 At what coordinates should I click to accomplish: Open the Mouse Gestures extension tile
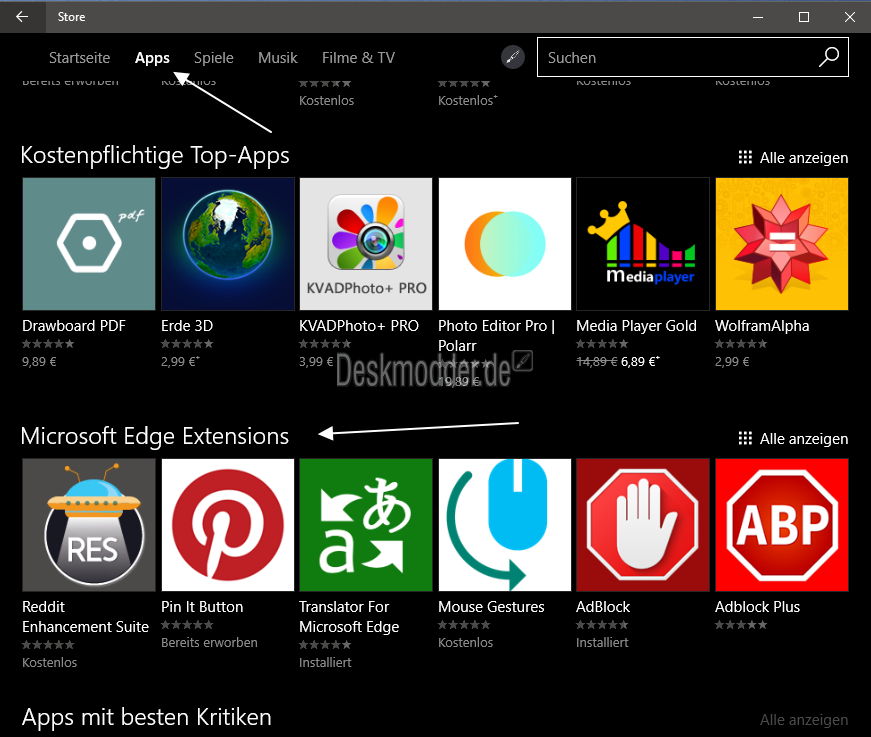(504, 525)
